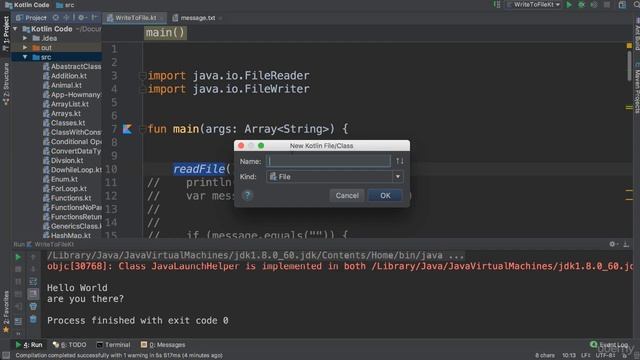Image resolution: width=640 pixels, height=360 pixels.
Task: Click the Kotlin run gutter icon on line 7
Action: point(127,129)
